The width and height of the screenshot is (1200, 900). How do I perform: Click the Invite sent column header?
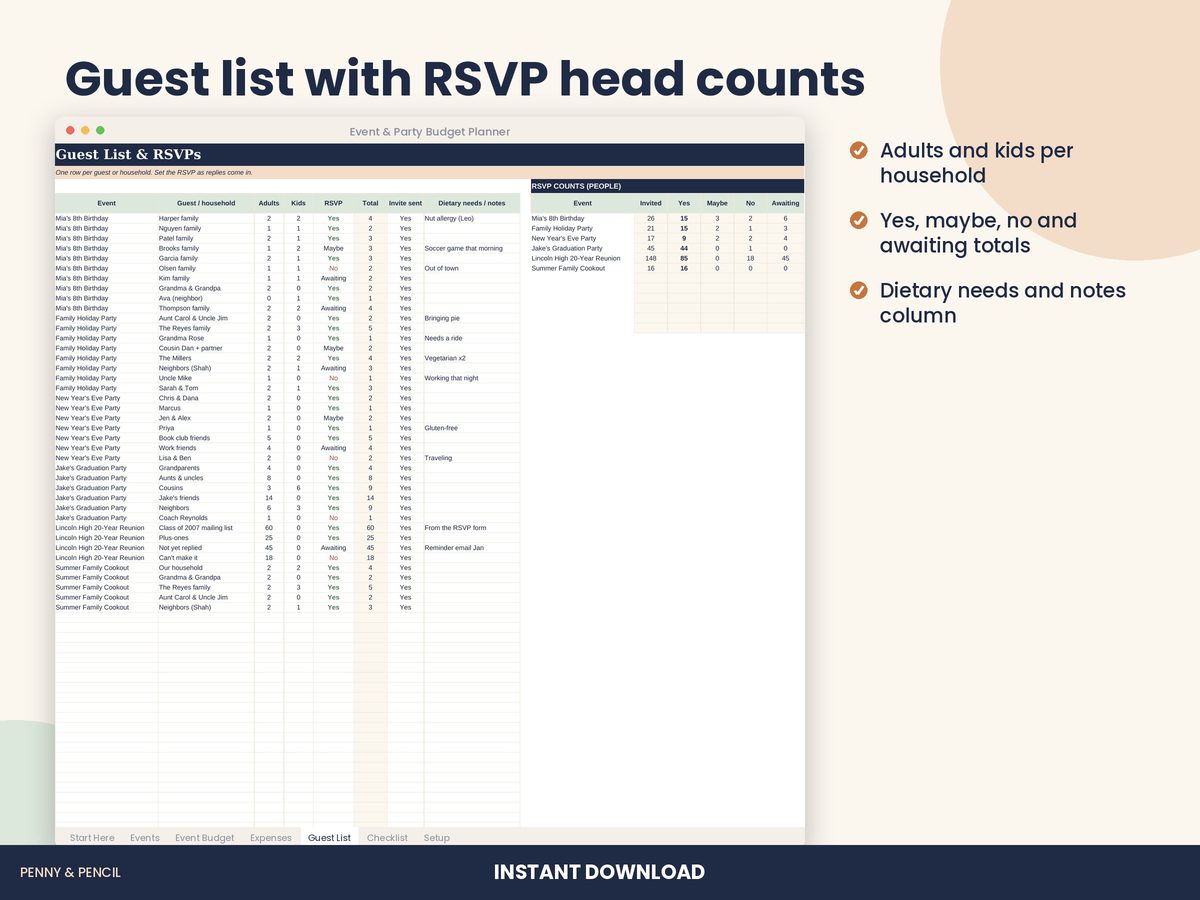click(405, 203)
